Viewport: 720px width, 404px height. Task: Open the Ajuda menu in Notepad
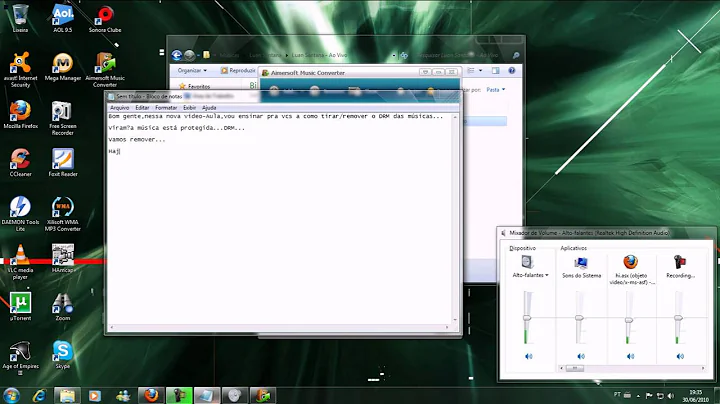point(209,107)
